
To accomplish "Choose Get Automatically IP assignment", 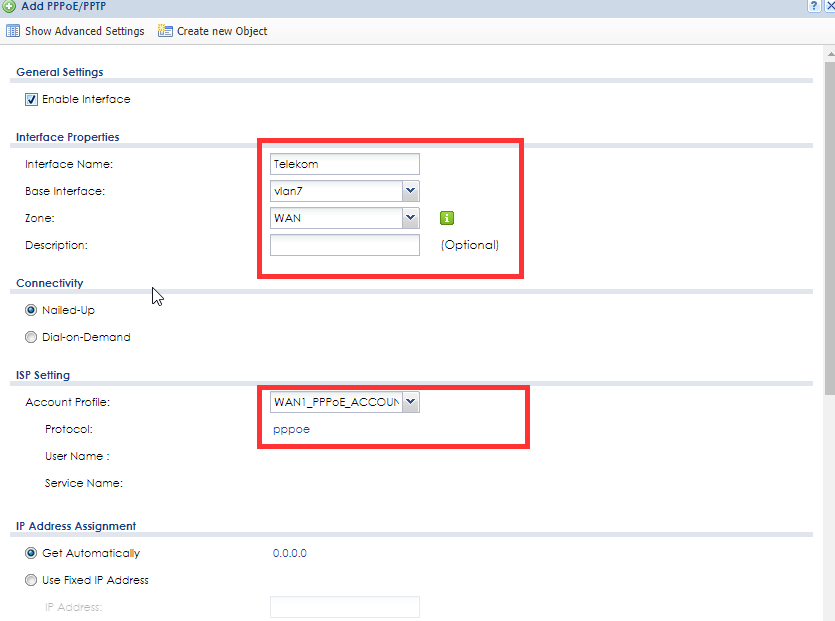I will [x=31, y=553].
